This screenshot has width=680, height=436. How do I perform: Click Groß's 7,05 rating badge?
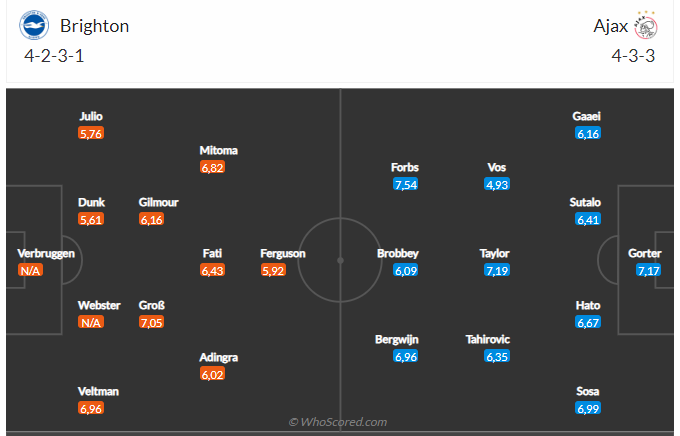click(151, 322)
